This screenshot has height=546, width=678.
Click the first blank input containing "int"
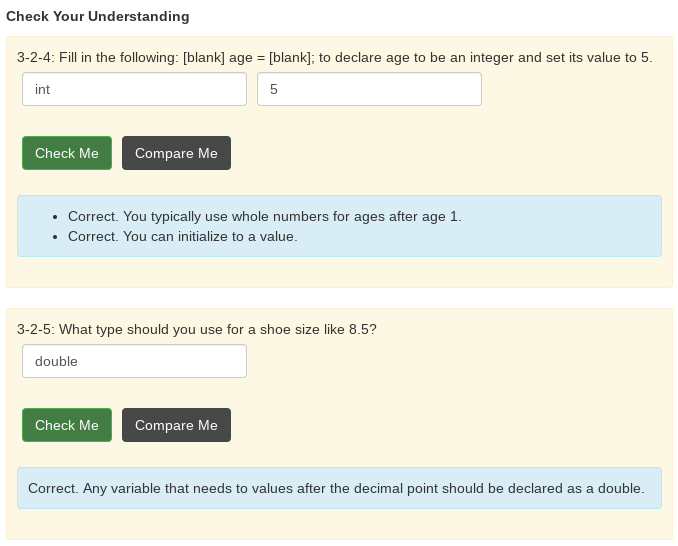[x=134, y=89]
